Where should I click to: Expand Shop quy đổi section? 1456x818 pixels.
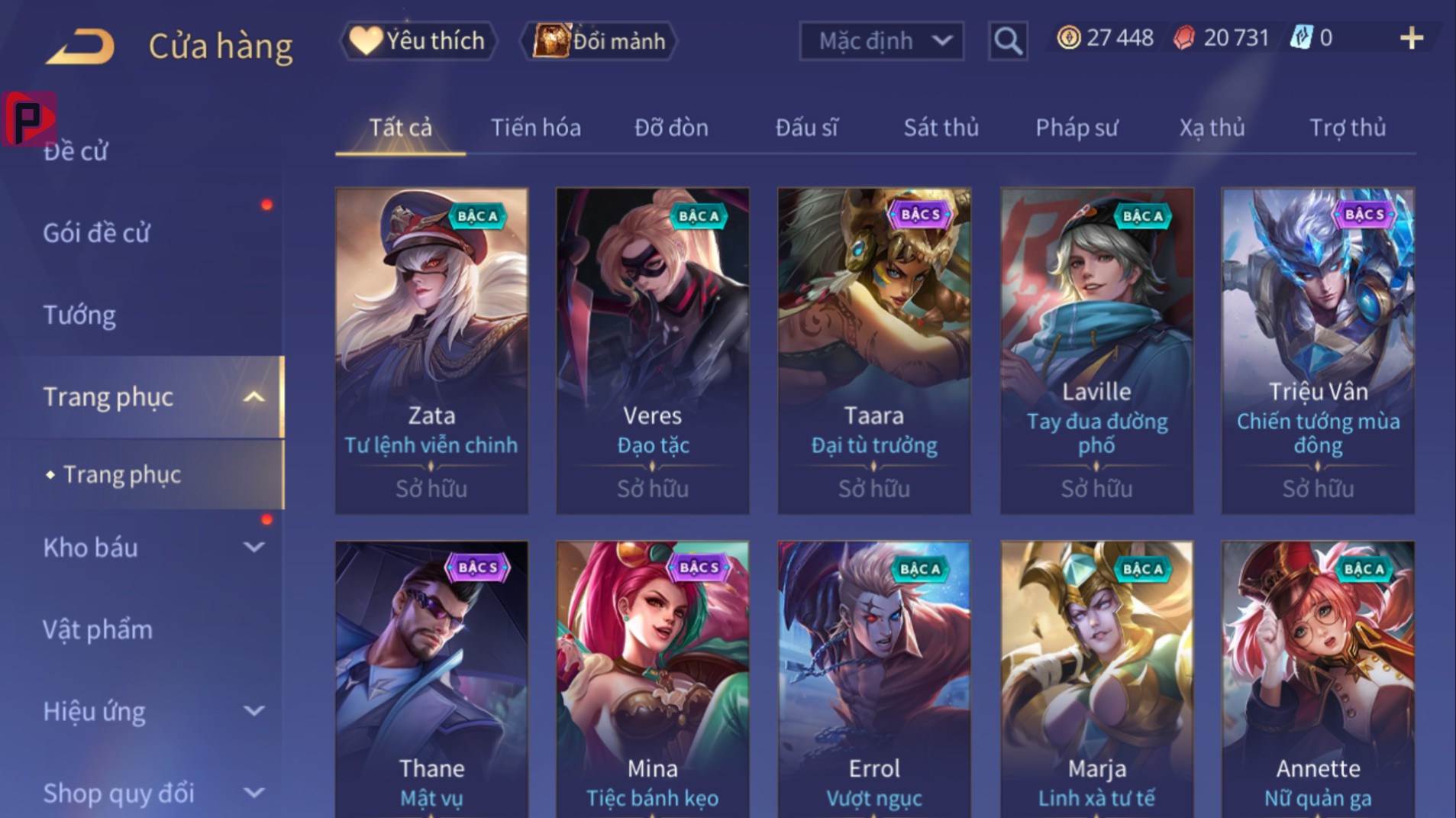click(253, 793)
